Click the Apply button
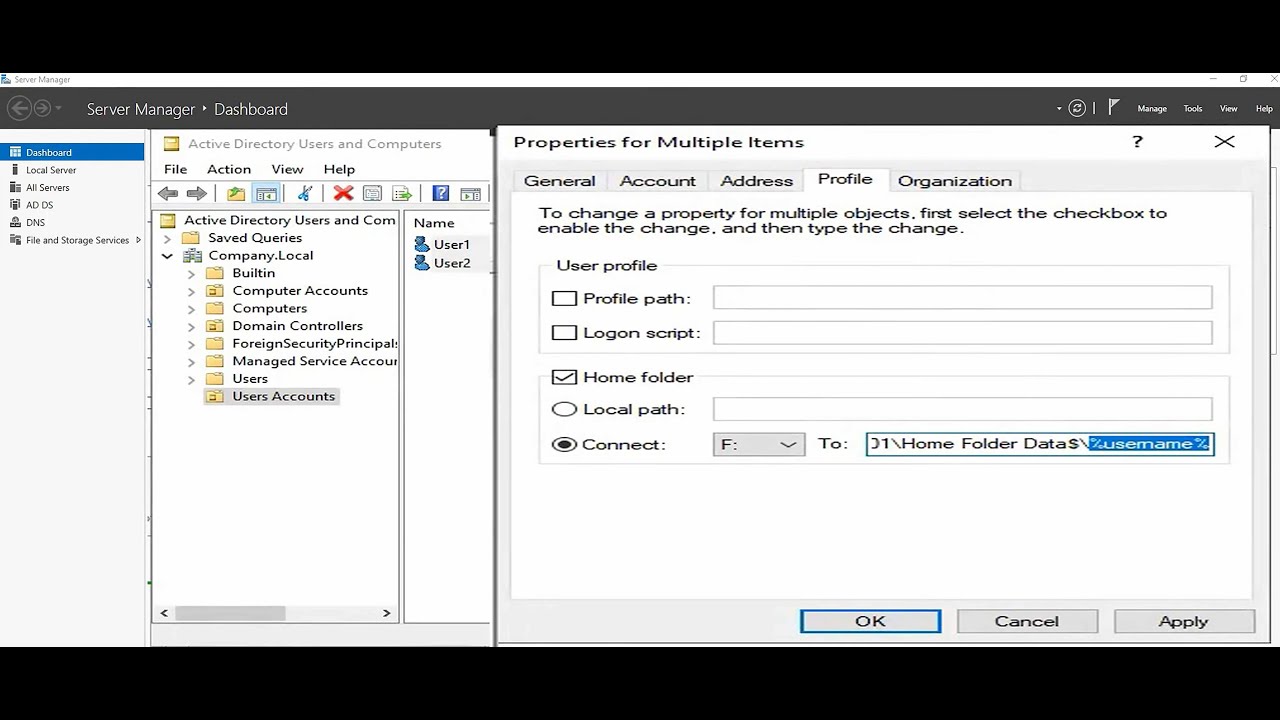The width and height of the screenshot is (1280, 720). (1184, 621)
